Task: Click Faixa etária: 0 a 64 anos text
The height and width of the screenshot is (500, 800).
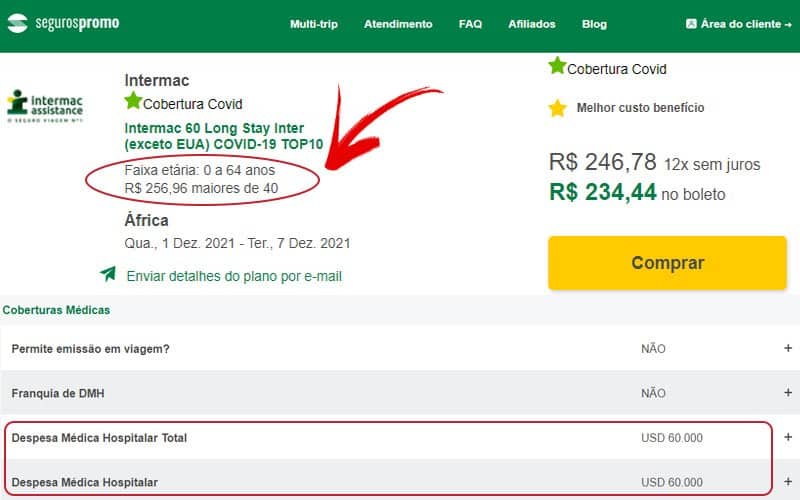Action: coord(199,170)
